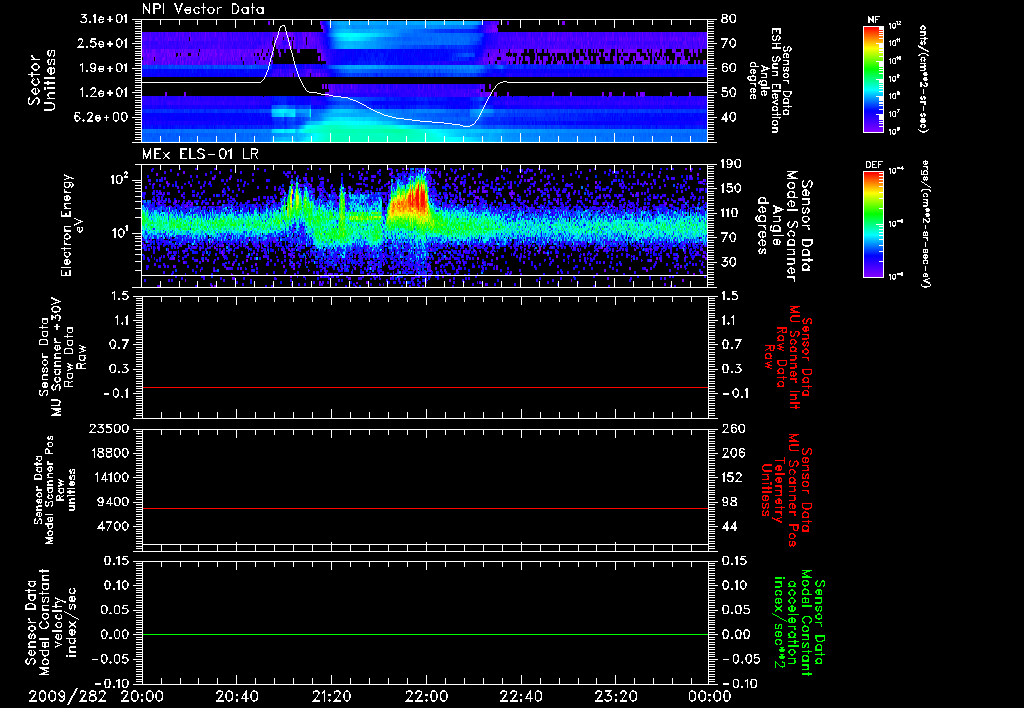Click the 1.9e+01 sector tick label
This screenshot has width=1024, height=708.
pos(104,68)
